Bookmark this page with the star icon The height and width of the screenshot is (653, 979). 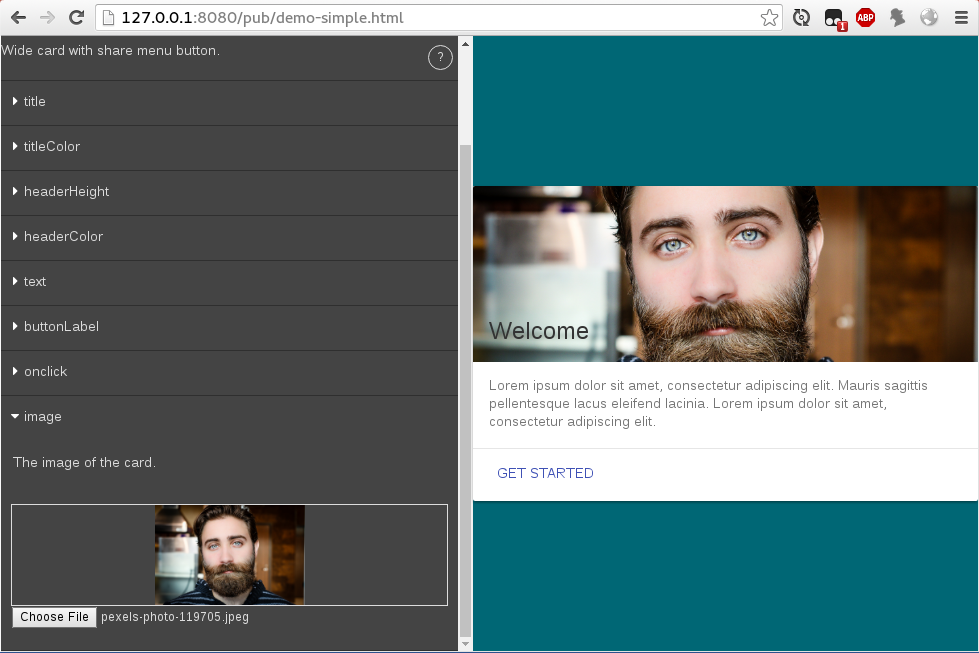pyautogui.click(x=769, y=17)
